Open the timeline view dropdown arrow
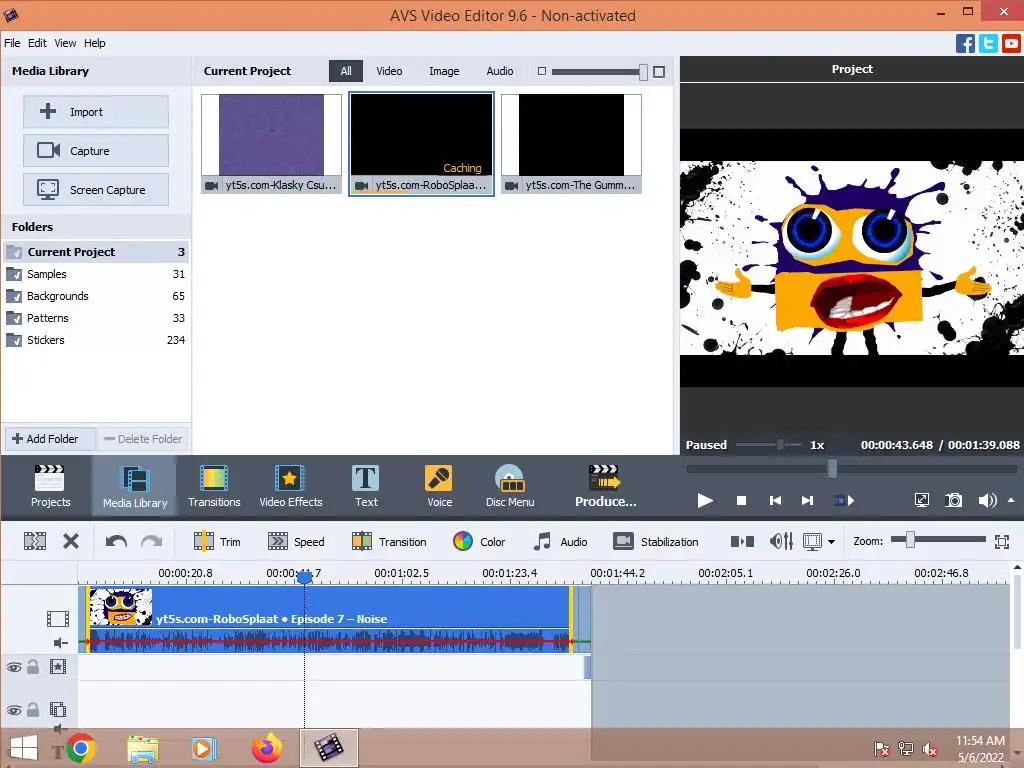This screenshot has width=1024, height=768. click(x=831, y=541)
